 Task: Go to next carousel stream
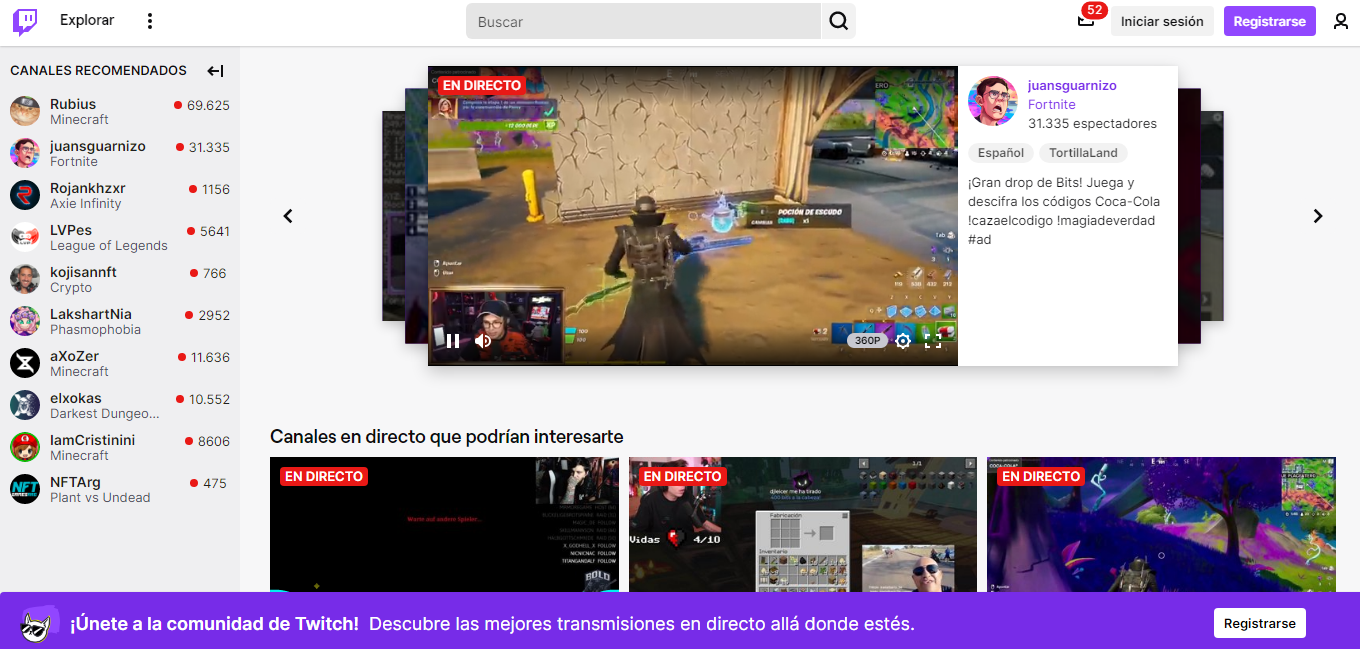coord(1318,216)
